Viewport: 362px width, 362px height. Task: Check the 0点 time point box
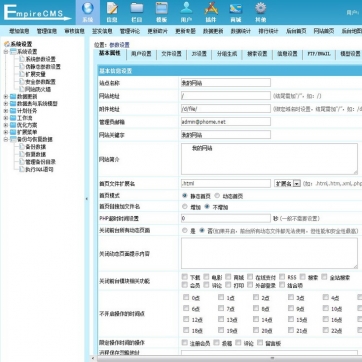tap(186, 297)
